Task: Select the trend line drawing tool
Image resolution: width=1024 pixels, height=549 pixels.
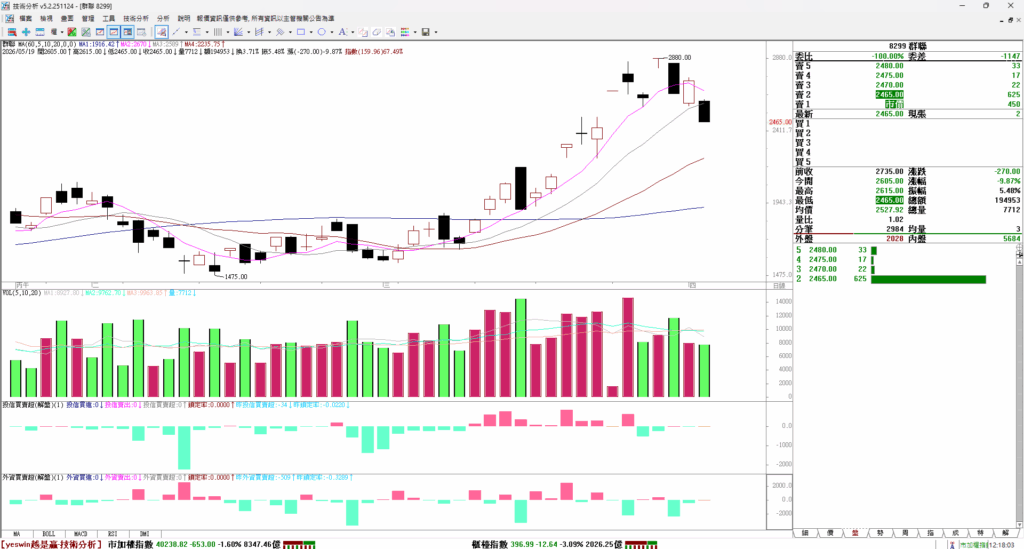Action: click(176, 31)
